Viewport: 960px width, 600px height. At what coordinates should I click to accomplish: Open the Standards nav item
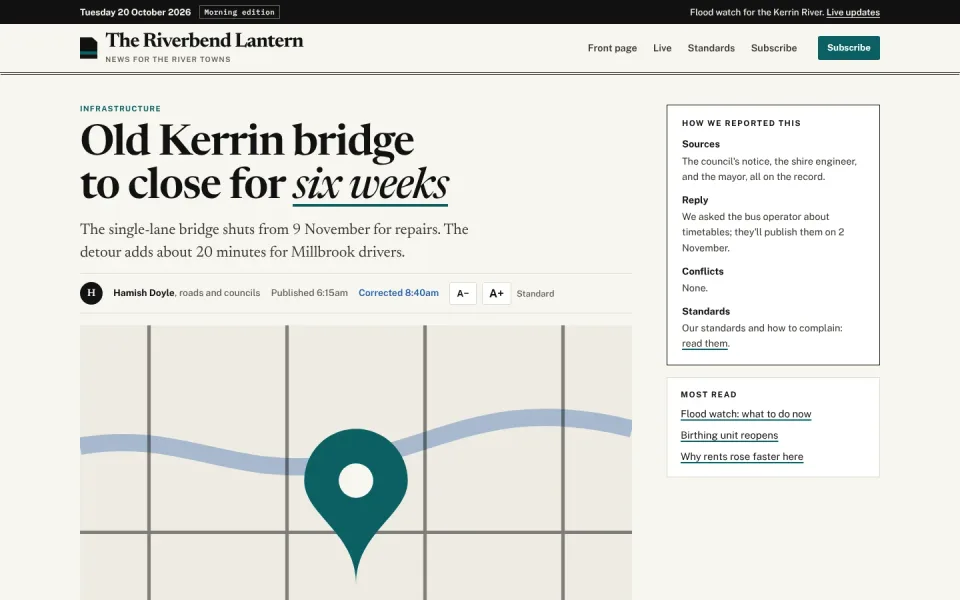(x=711, y=48)
